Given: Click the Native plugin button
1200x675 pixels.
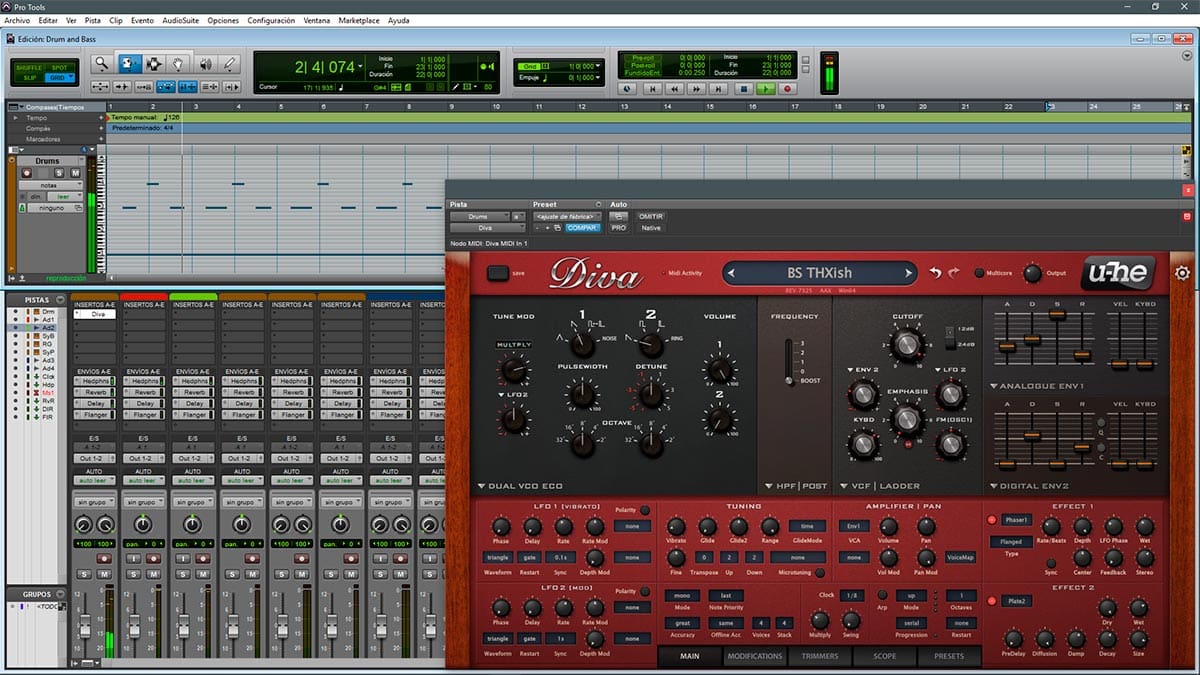Looking at the screenshot, I should pos(650,227).
